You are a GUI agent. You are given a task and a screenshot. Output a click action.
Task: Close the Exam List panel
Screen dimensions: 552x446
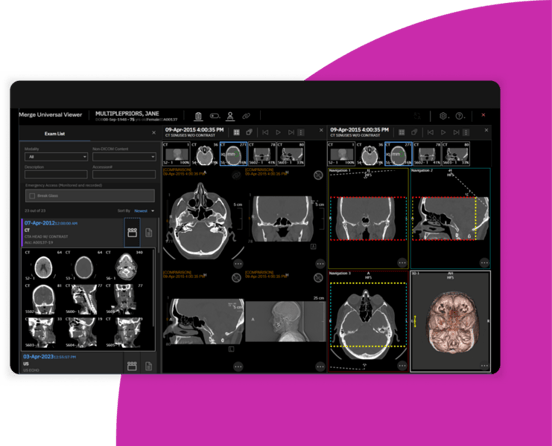(x=154, y=133)
